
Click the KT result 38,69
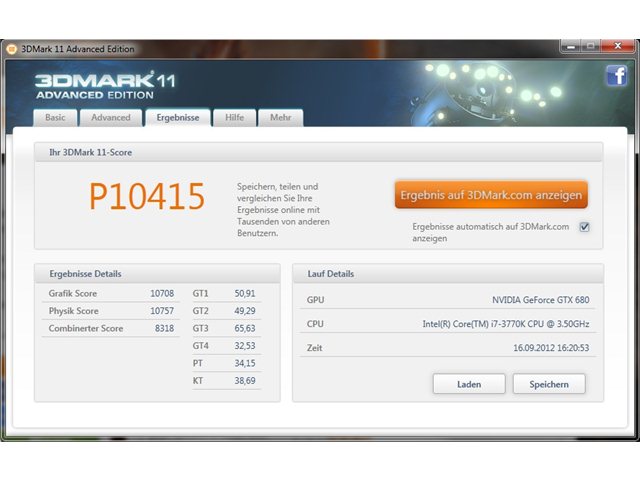click(245, 381)
